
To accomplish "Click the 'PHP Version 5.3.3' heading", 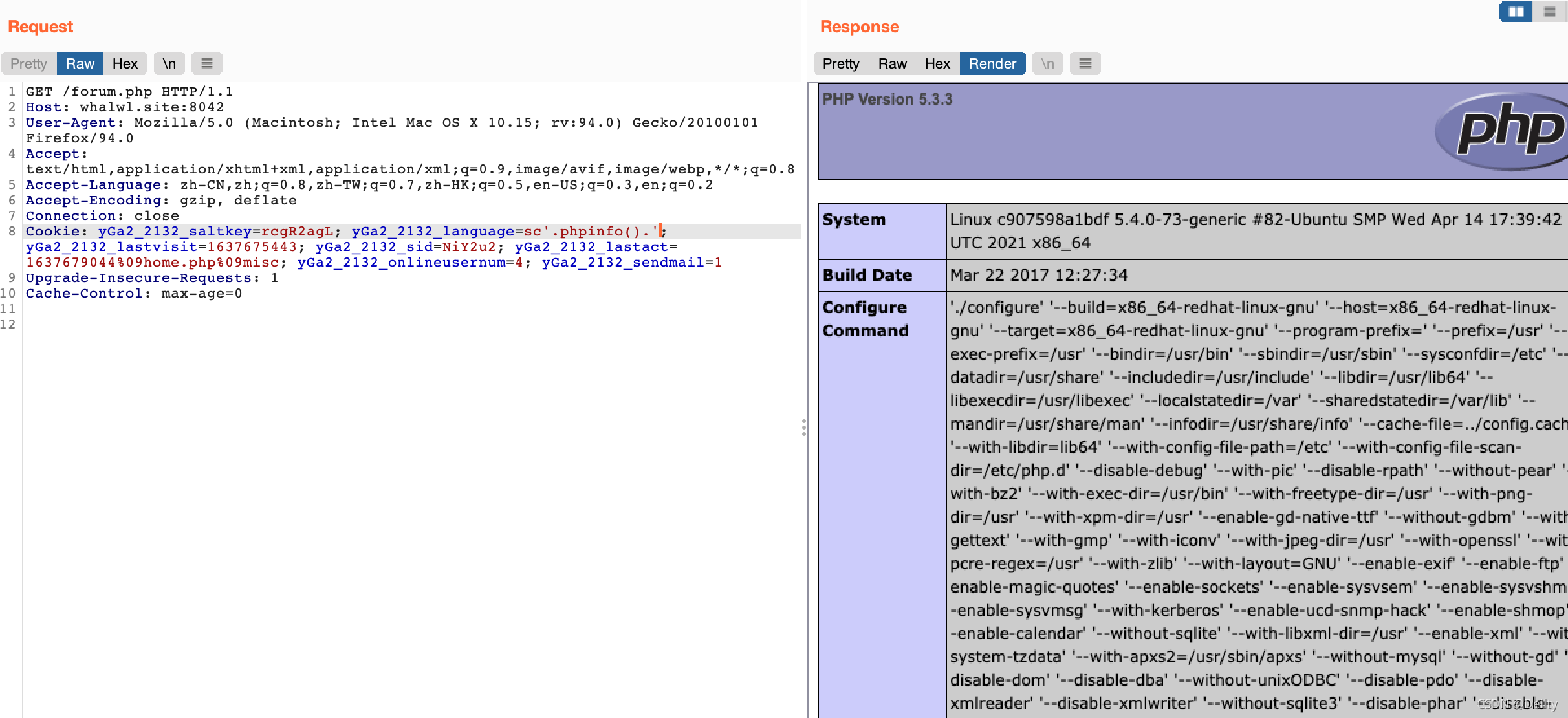I will tap(887, 99).
